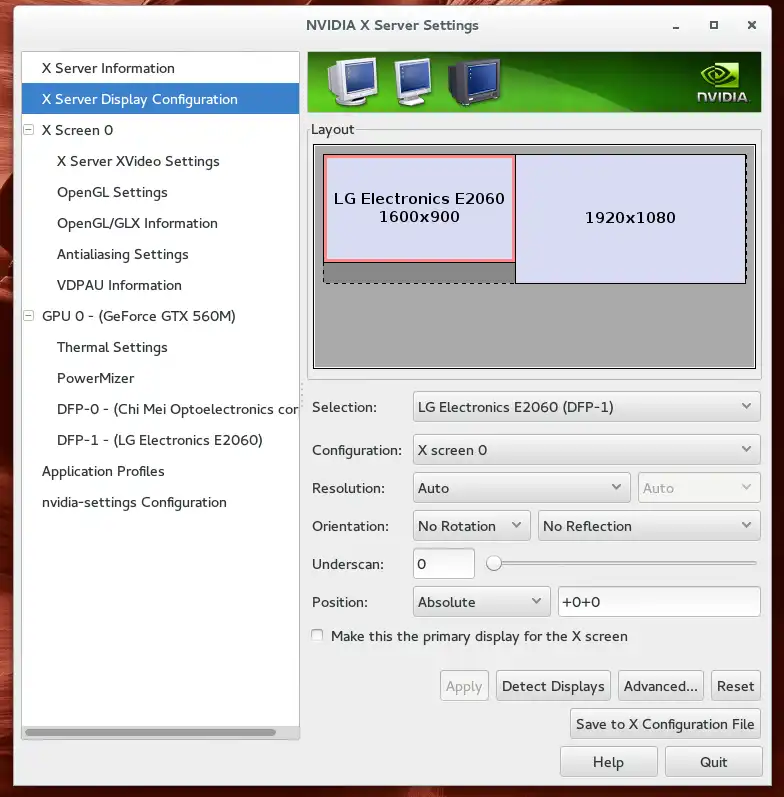Minimize the NVIDIA X Server Settings window
Screen dimensions: 784x797
coord(676,25)
